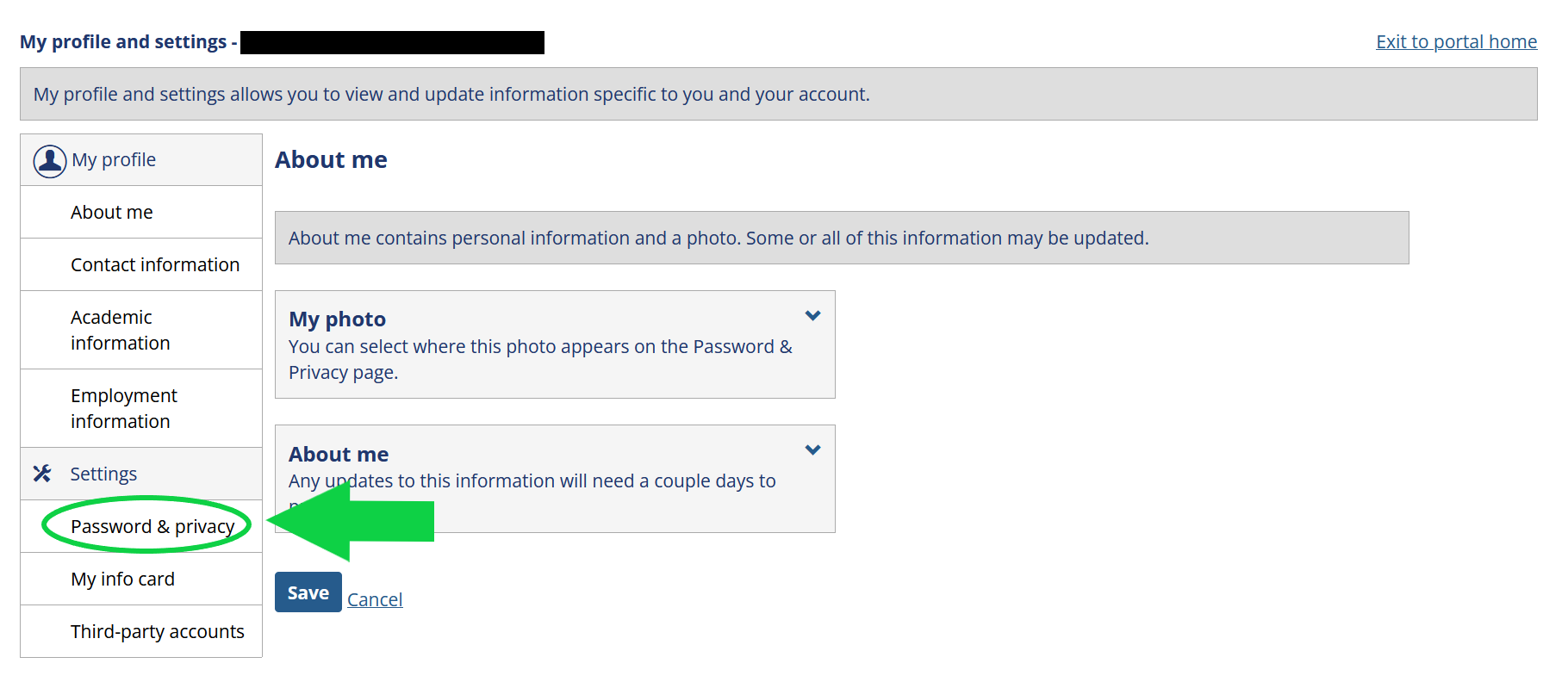Click the Settings section header label
This screenshot has height=682, width=1568.
103,474
